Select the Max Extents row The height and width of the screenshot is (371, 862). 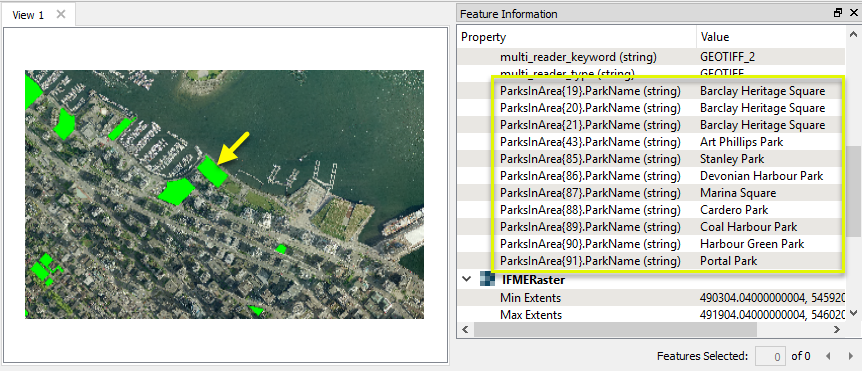(x=651, y=315)
